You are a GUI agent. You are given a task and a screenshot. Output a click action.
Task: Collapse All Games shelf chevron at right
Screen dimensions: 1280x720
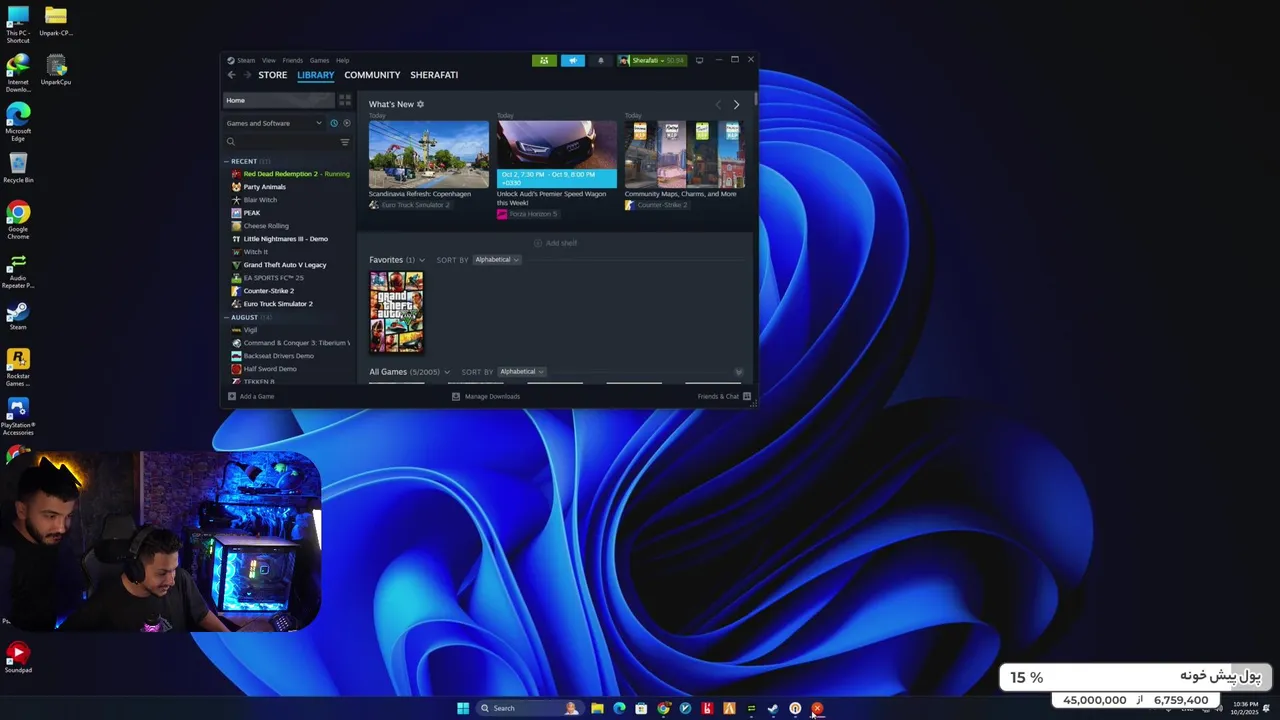(x=738, y=372)
